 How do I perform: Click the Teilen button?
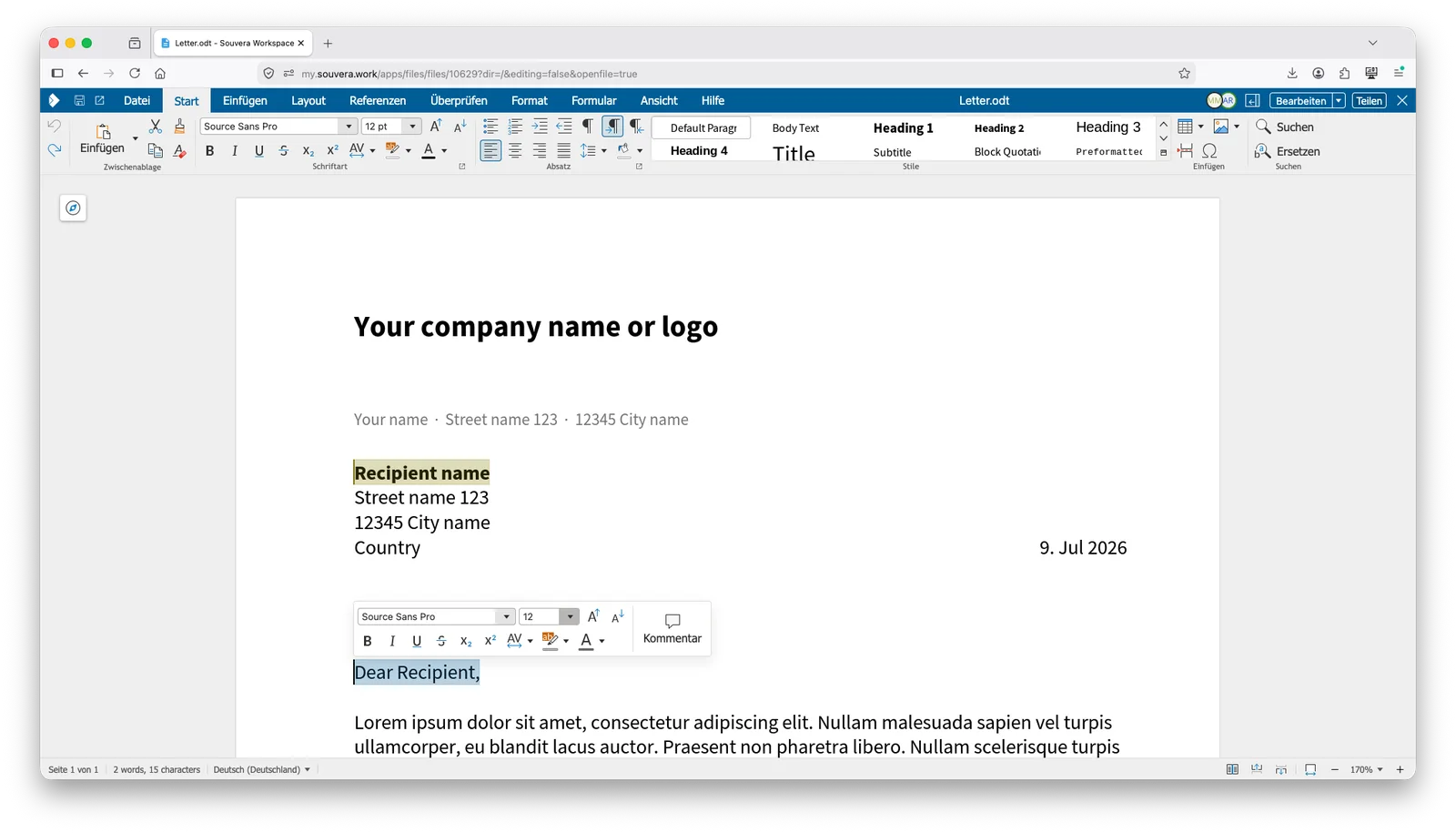tap(1369, 100)
